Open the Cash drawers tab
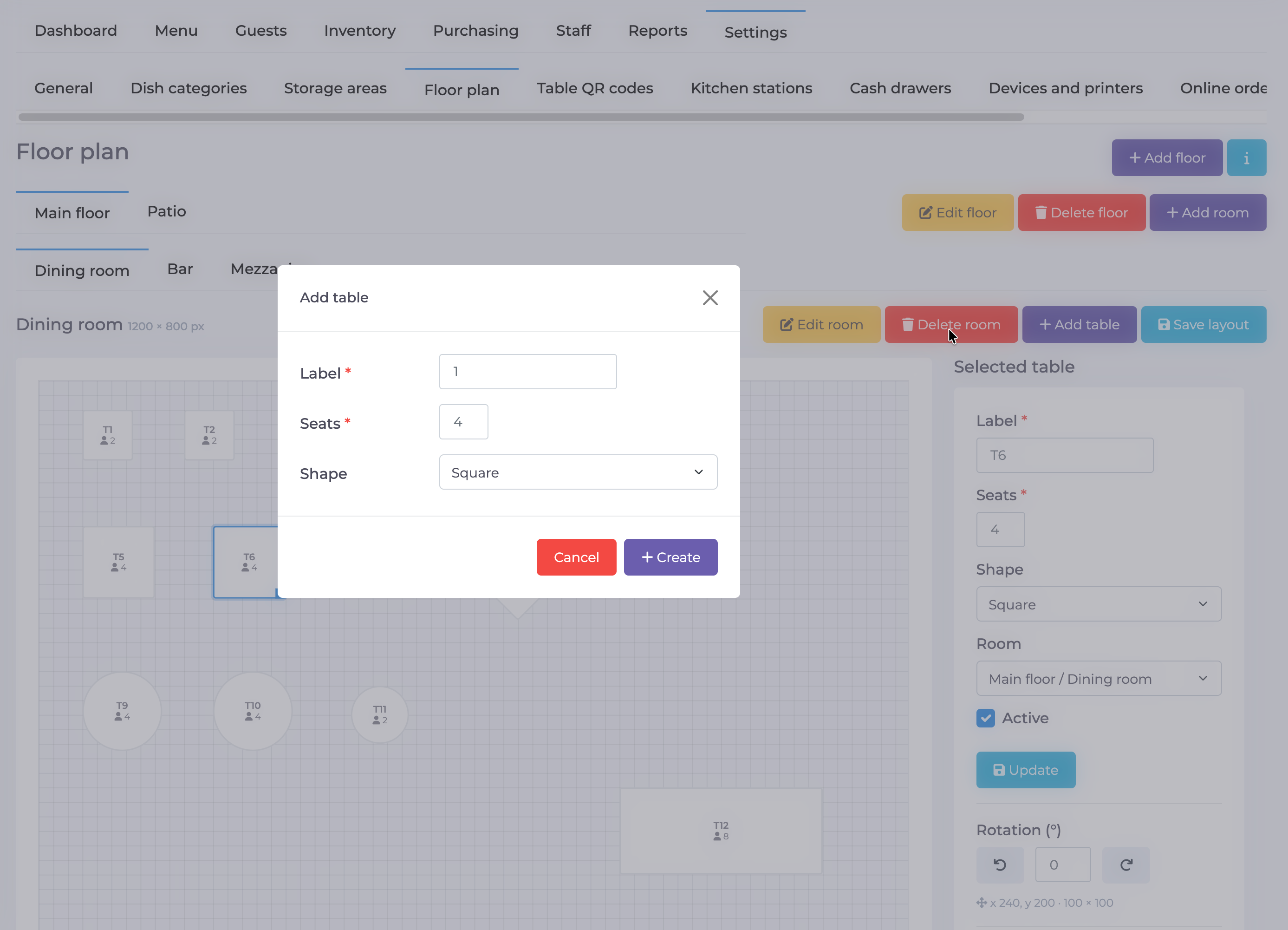1288x930 pixels. coord(900,88)
